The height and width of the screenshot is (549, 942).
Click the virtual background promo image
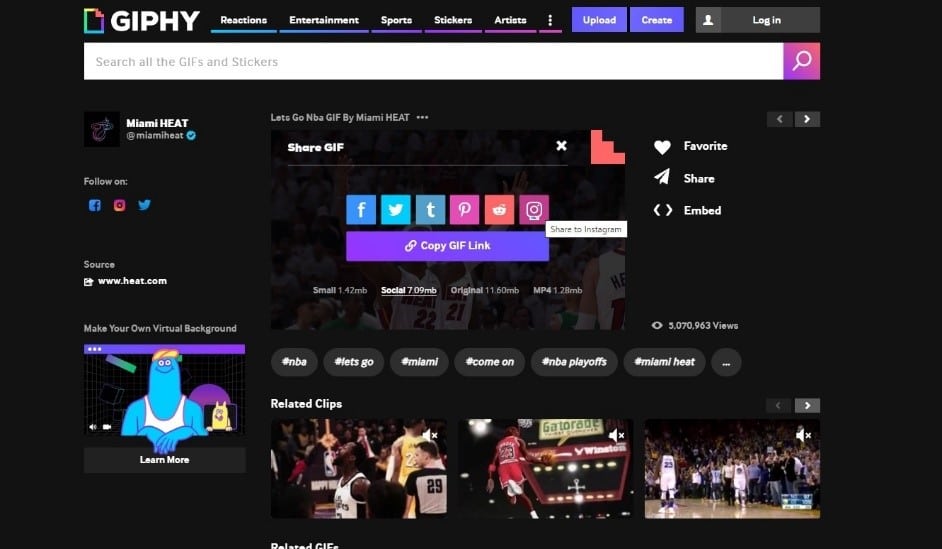tap(165, 390)
